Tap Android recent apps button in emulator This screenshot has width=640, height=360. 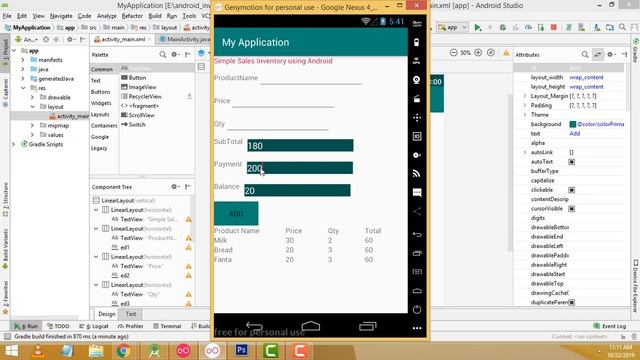pyautogui.click(x=368, y=326)
